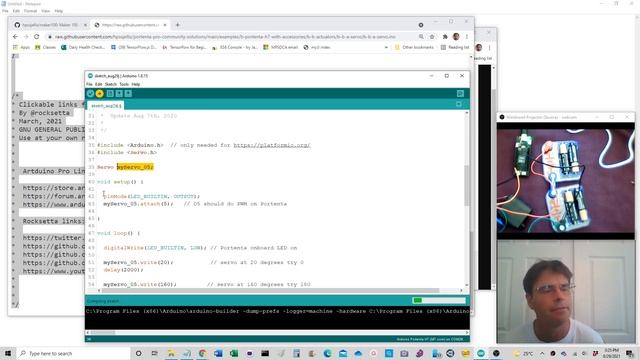Open Task View from the taskbar
The width and height of the screenshot is (640, 360).
154,353
